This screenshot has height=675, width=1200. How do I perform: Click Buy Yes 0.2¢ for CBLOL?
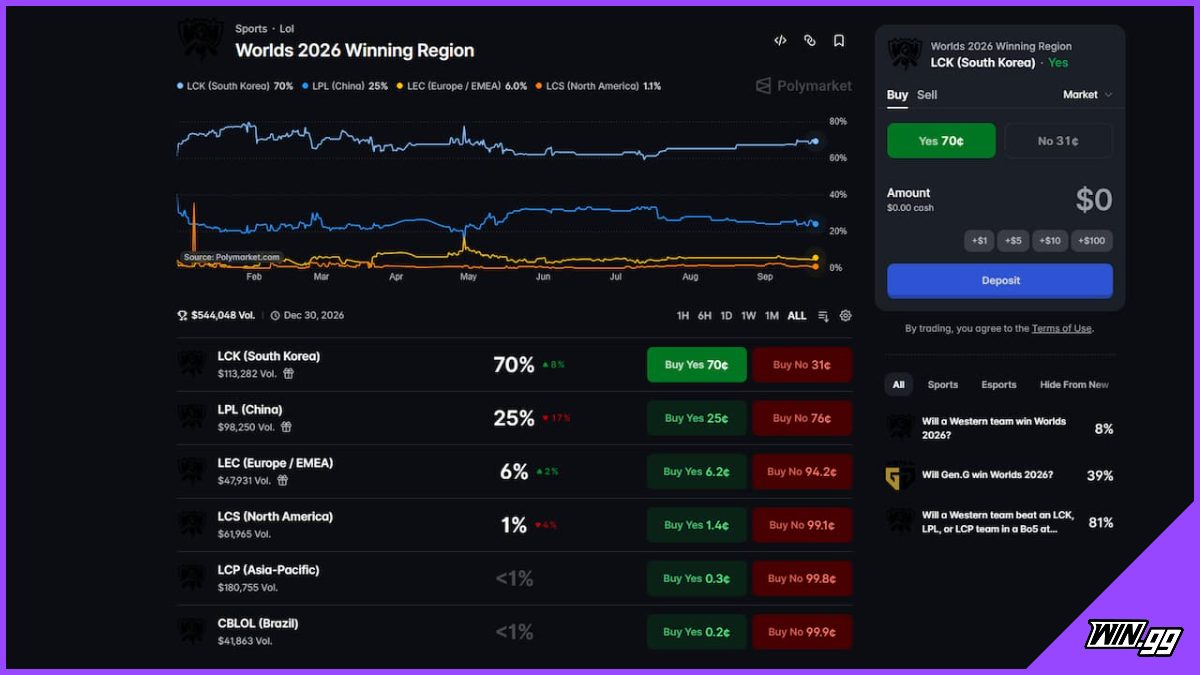click(697, 632)
